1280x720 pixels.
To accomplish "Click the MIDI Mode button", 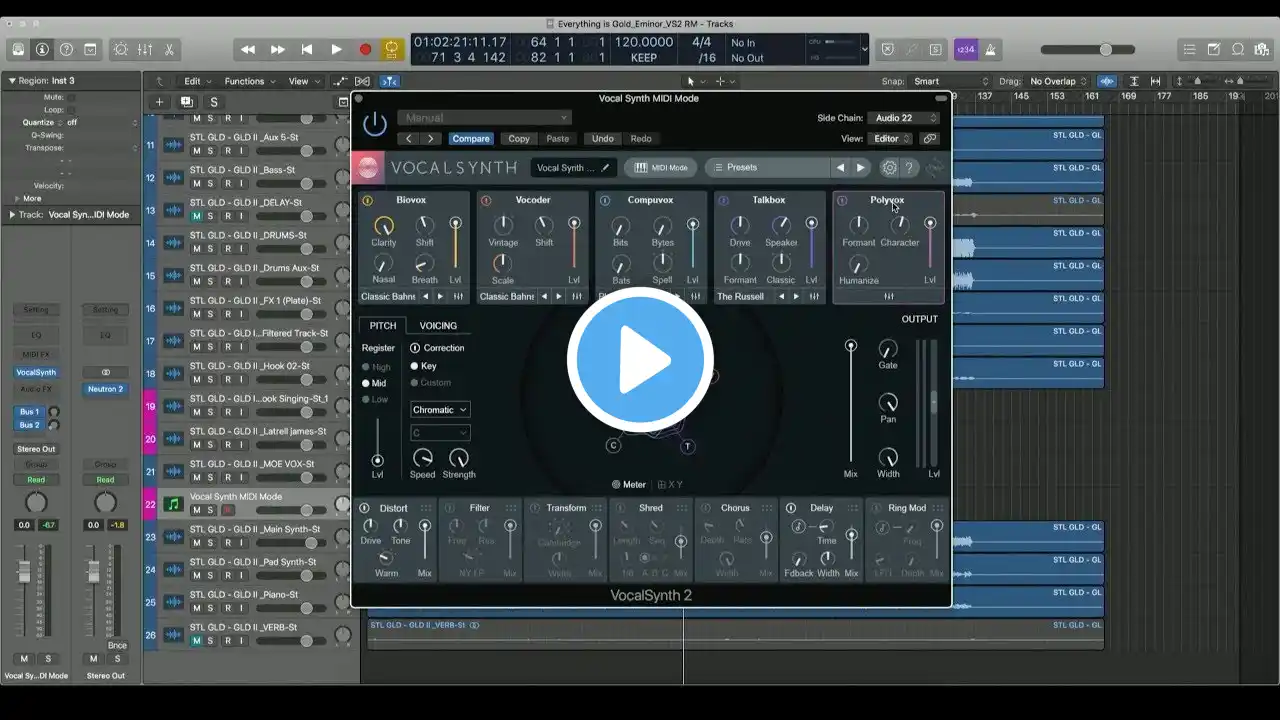I will tap(661, 168).
